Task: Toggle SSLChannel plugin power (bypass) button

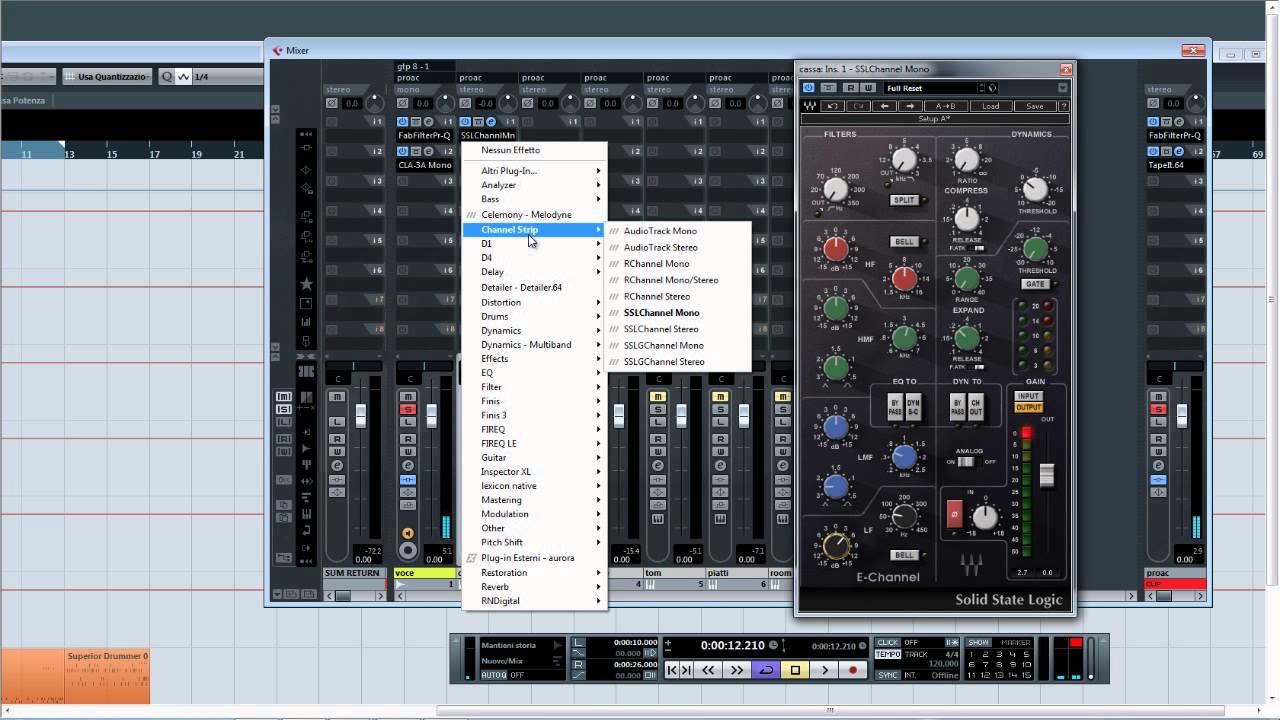Action: 809,88
